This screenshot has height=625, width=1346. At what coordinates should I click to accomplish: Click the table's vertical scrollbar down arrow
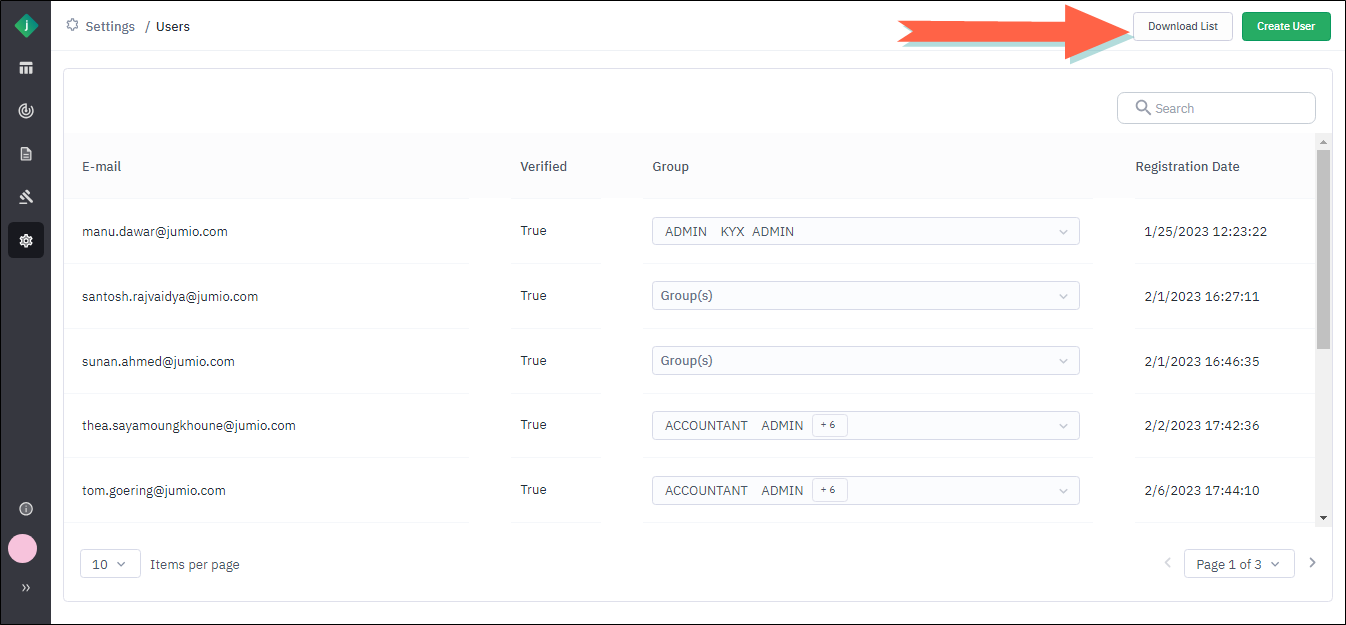click(1323, 517)
